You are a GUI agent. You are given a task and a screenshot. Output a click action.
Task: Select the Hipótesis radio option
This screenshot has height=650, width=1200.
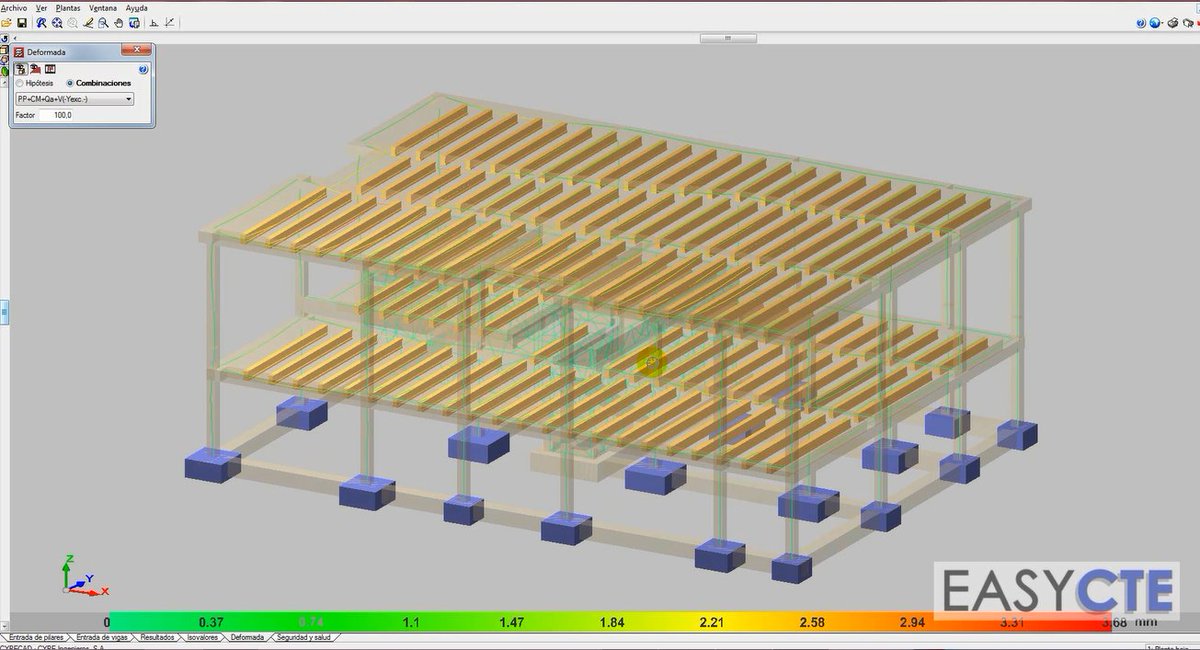point(34,83)
